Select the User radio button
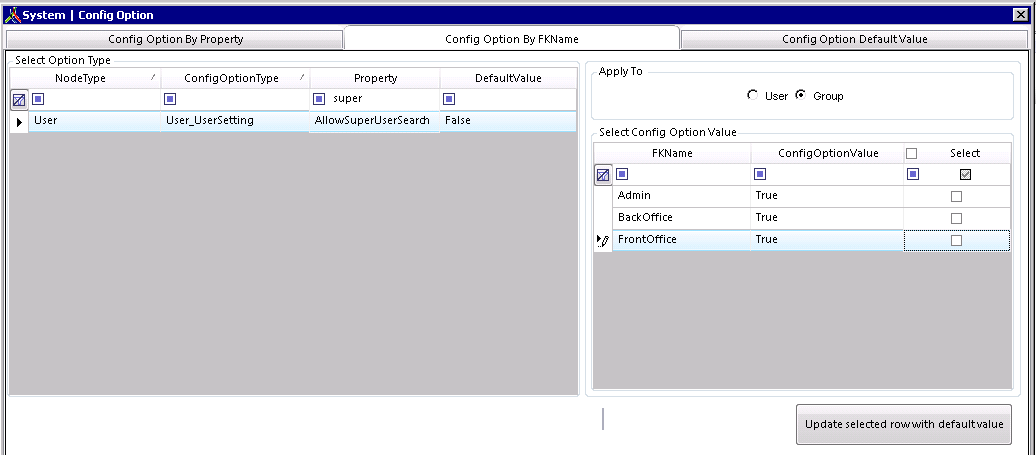This screenshot has width=1036, height=455. click(753, 95)
